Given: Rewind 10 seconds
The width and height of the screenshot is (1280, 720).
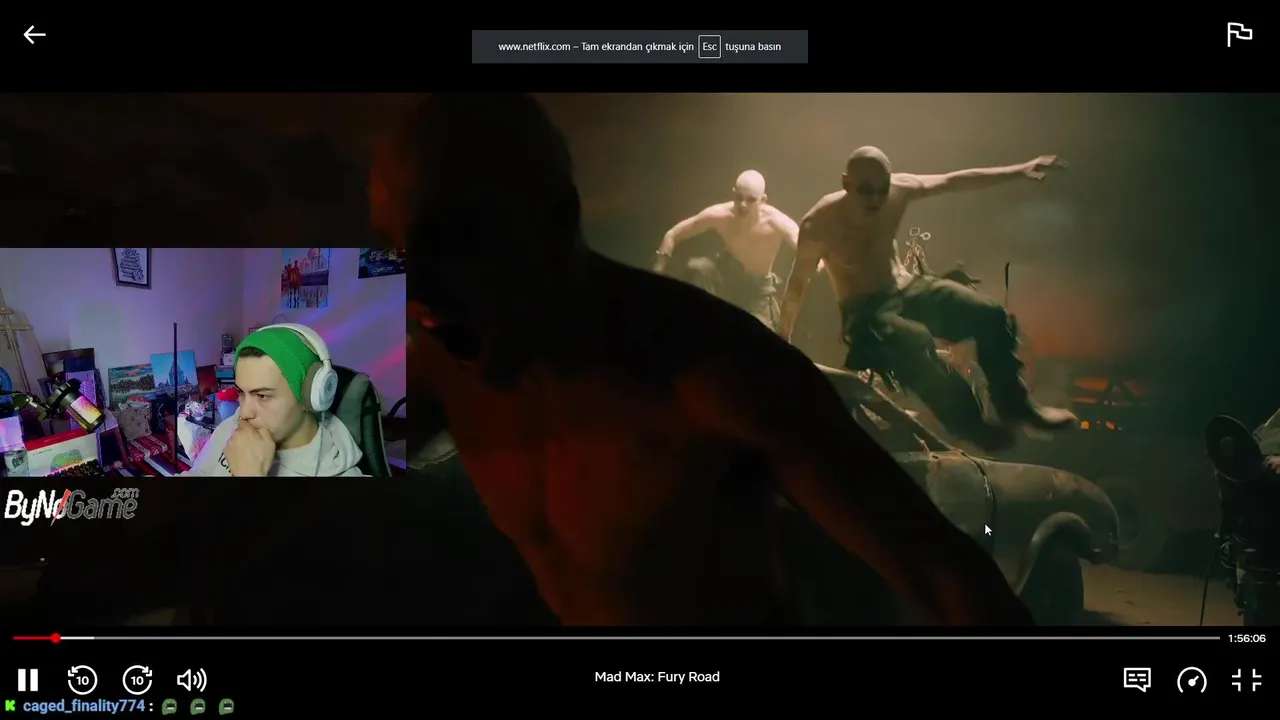Looking at the screenshot, I should [x=82, y=680].
